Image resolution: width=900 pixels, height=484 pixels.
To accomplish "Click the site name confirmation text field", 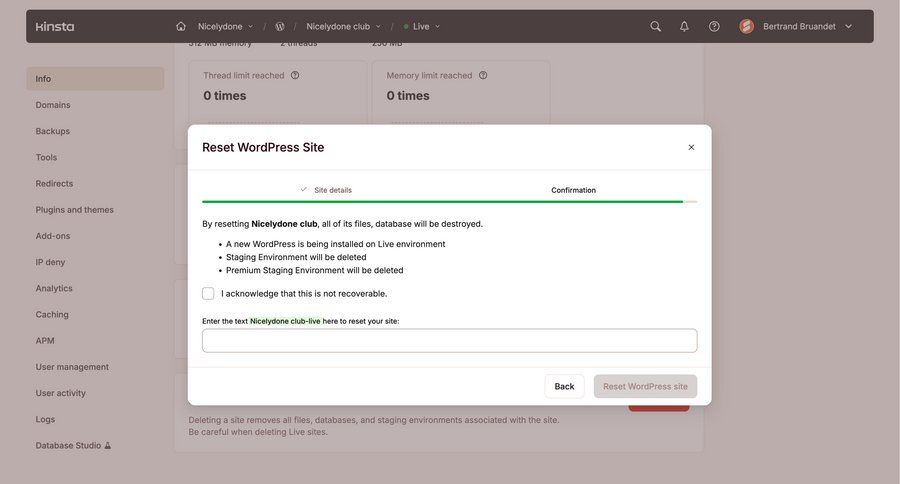I will point(449,340).
